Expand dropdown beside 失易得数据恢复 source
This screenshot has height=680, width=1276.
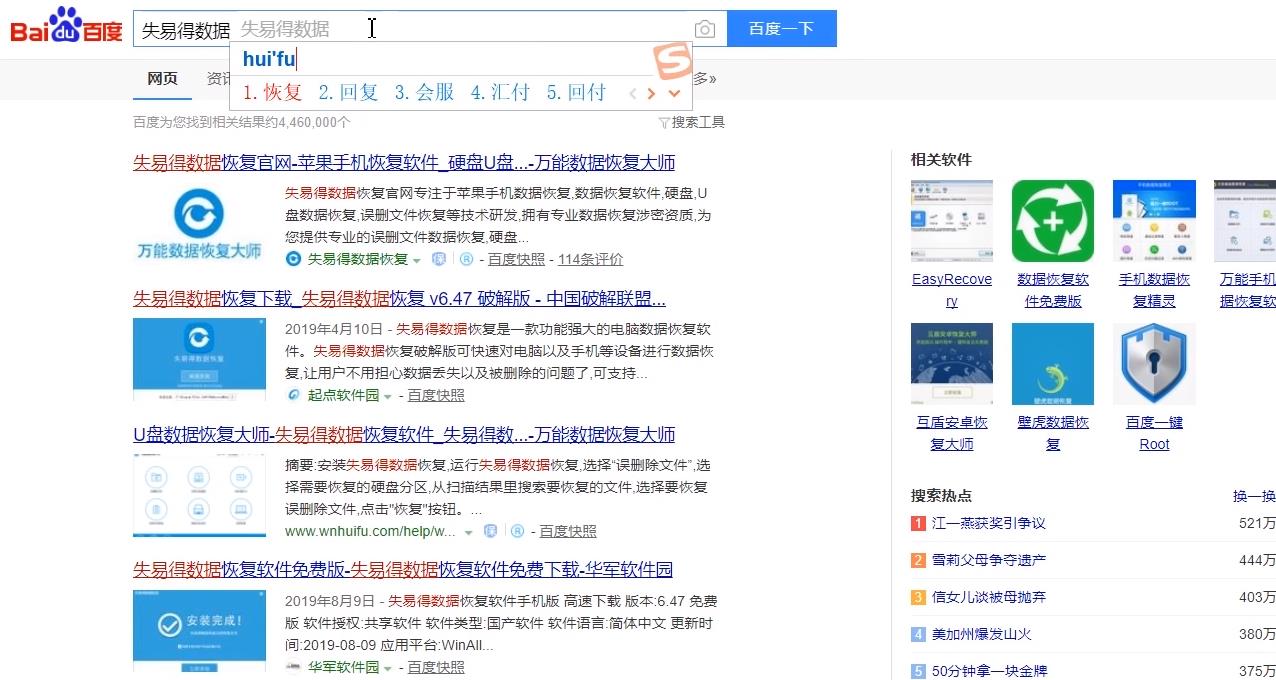(x=417, y=260)
